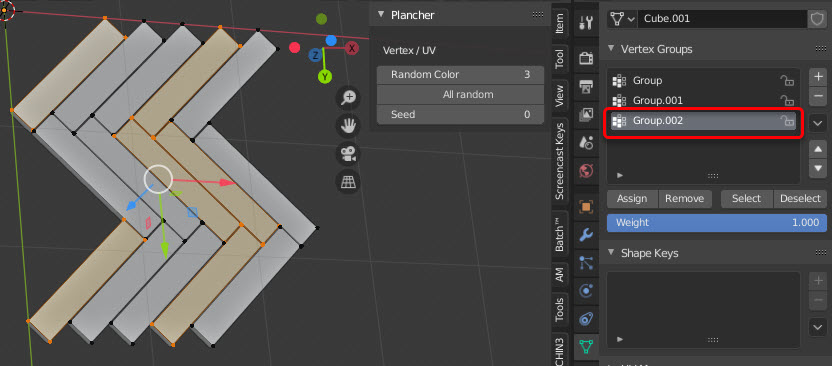The height and width of the screenshot is (366, 832).
Task: Collapse the Plancher panel
Action: click(x=380, y=15)
